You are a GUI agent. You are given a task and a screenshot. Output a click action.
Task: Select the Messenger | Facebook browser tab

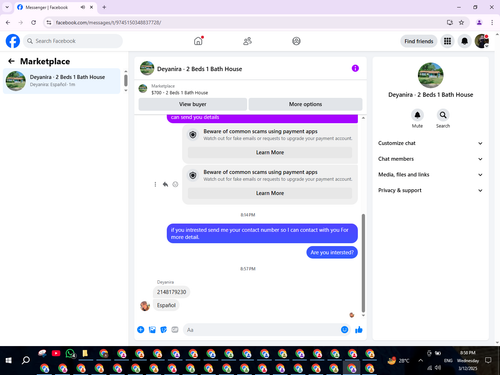pyautogui.click(x=55, y=7)
